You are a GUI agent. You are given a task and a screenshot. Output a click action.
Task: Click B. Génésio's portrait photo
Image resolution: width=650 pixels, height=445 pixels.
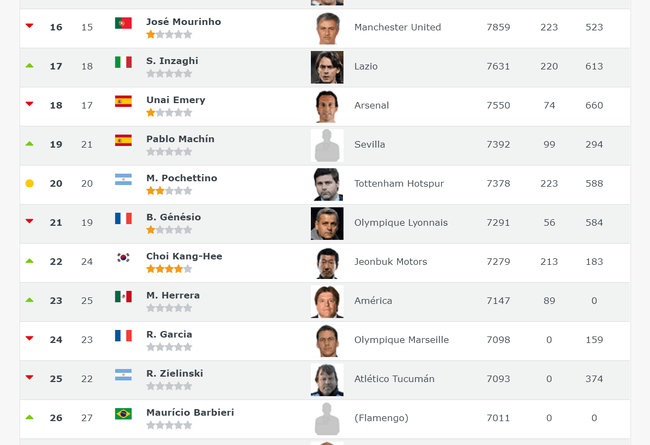point(327,224)
